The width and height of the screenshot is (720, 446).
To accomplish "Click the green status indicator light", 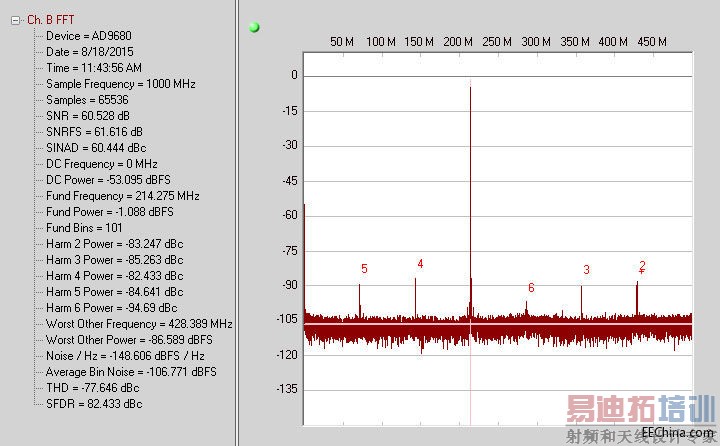I will (x=254, y=28).
